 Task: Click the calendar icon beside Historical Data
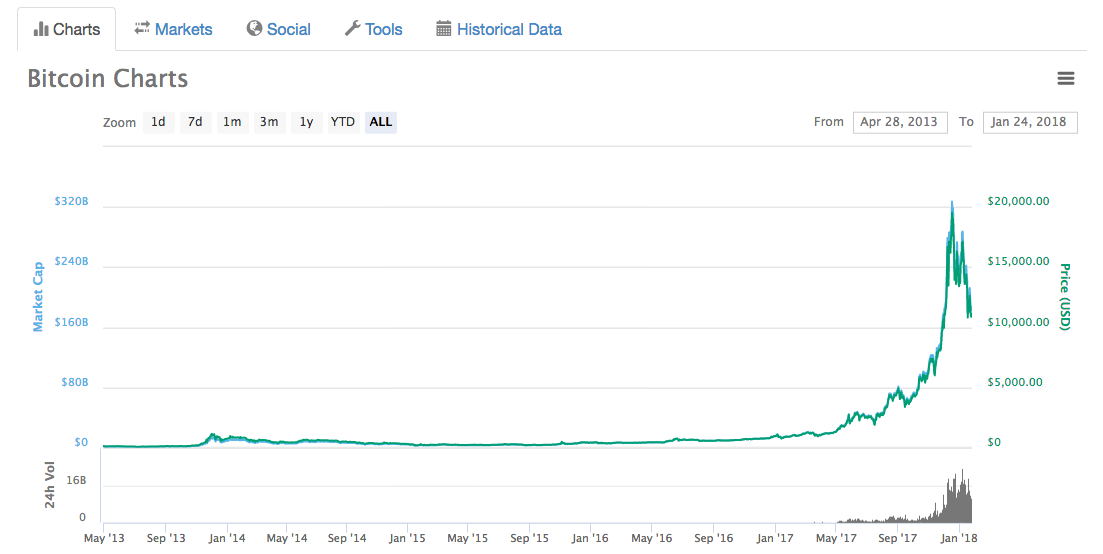pos(443,29)
